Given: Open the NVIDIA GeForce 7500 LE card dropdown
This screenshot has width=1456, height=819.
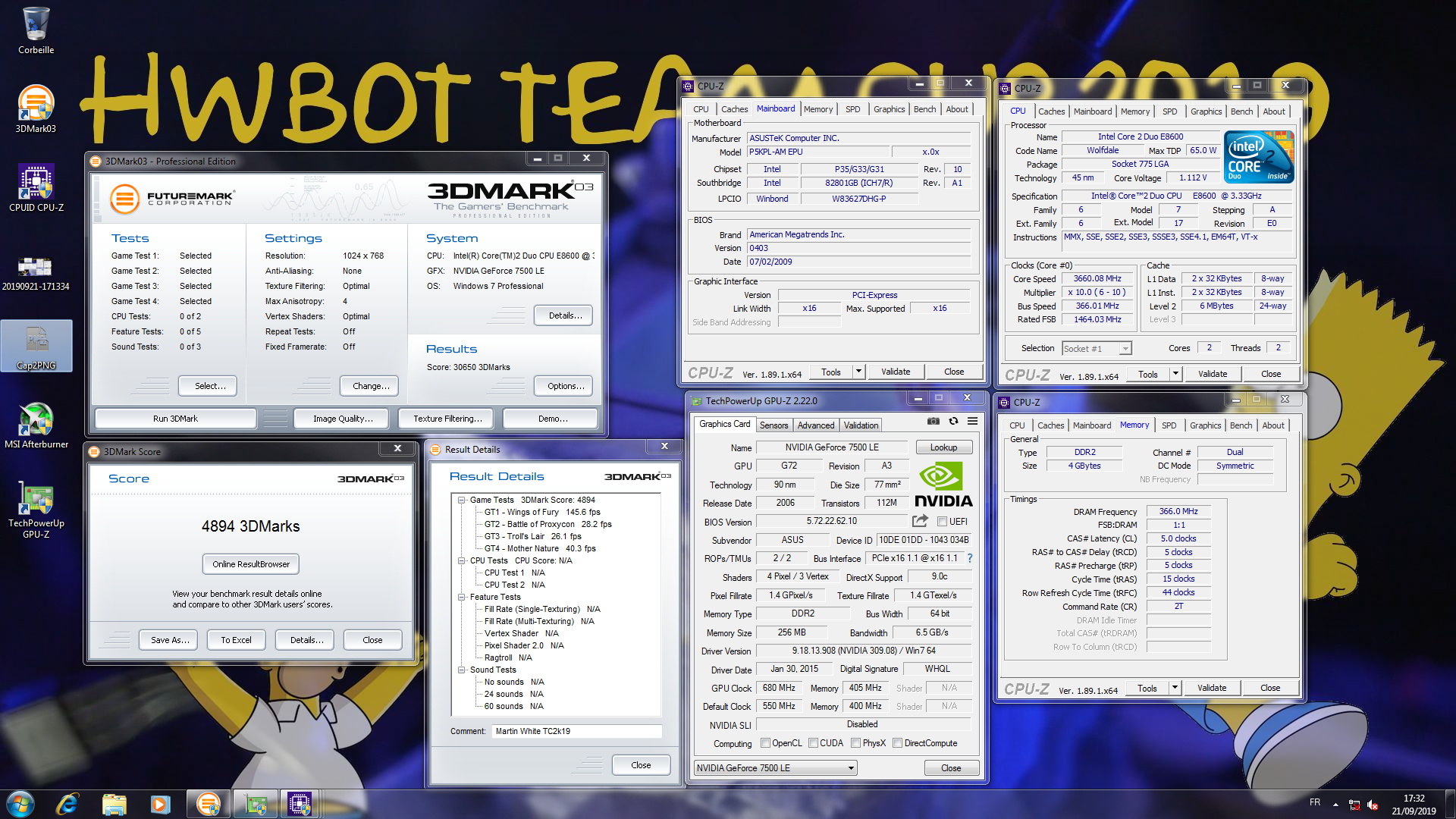Looking at the screenshot, I should coord(776,768).
